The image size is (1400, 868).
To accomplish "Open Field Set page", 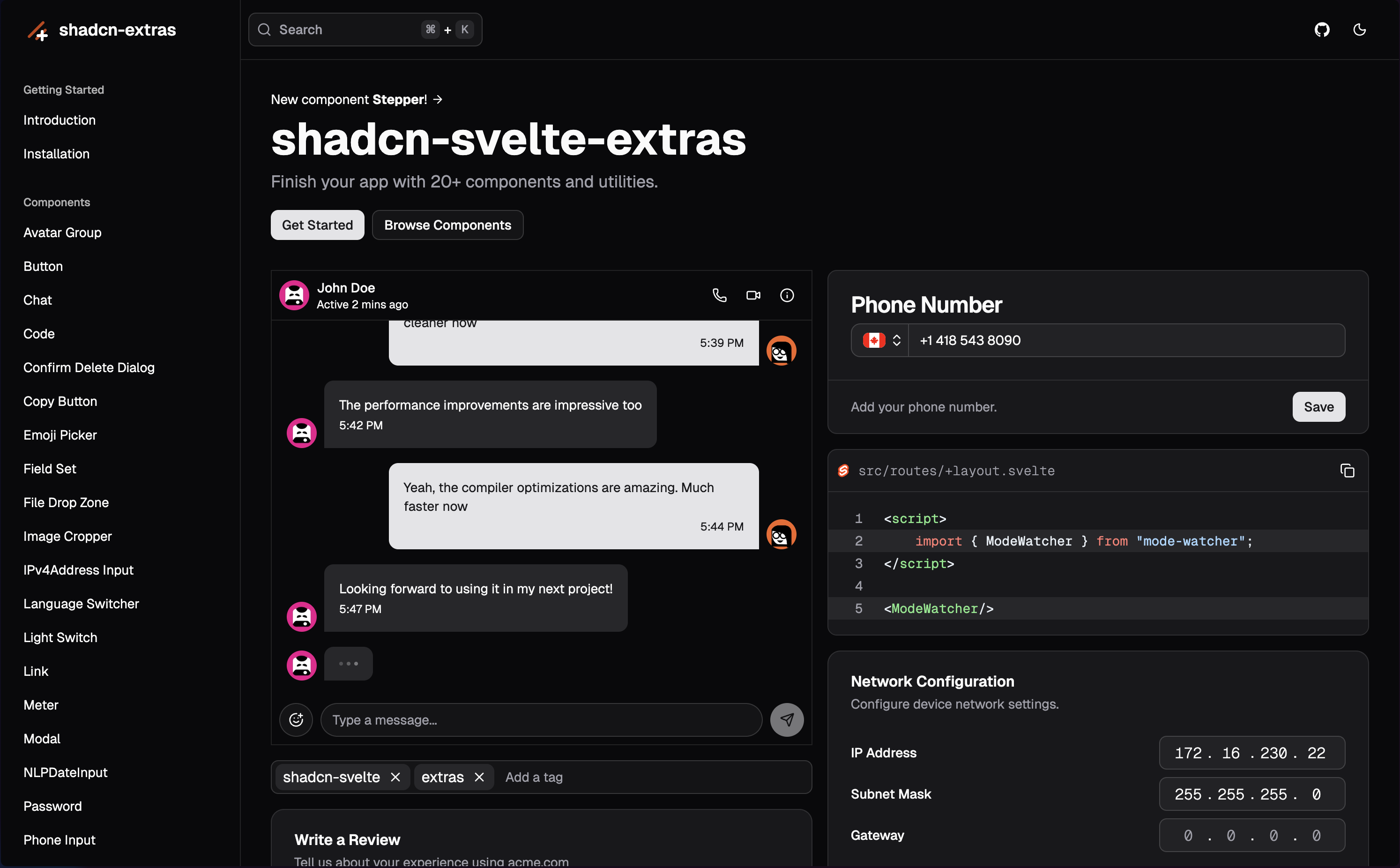I will coord(50,469).
